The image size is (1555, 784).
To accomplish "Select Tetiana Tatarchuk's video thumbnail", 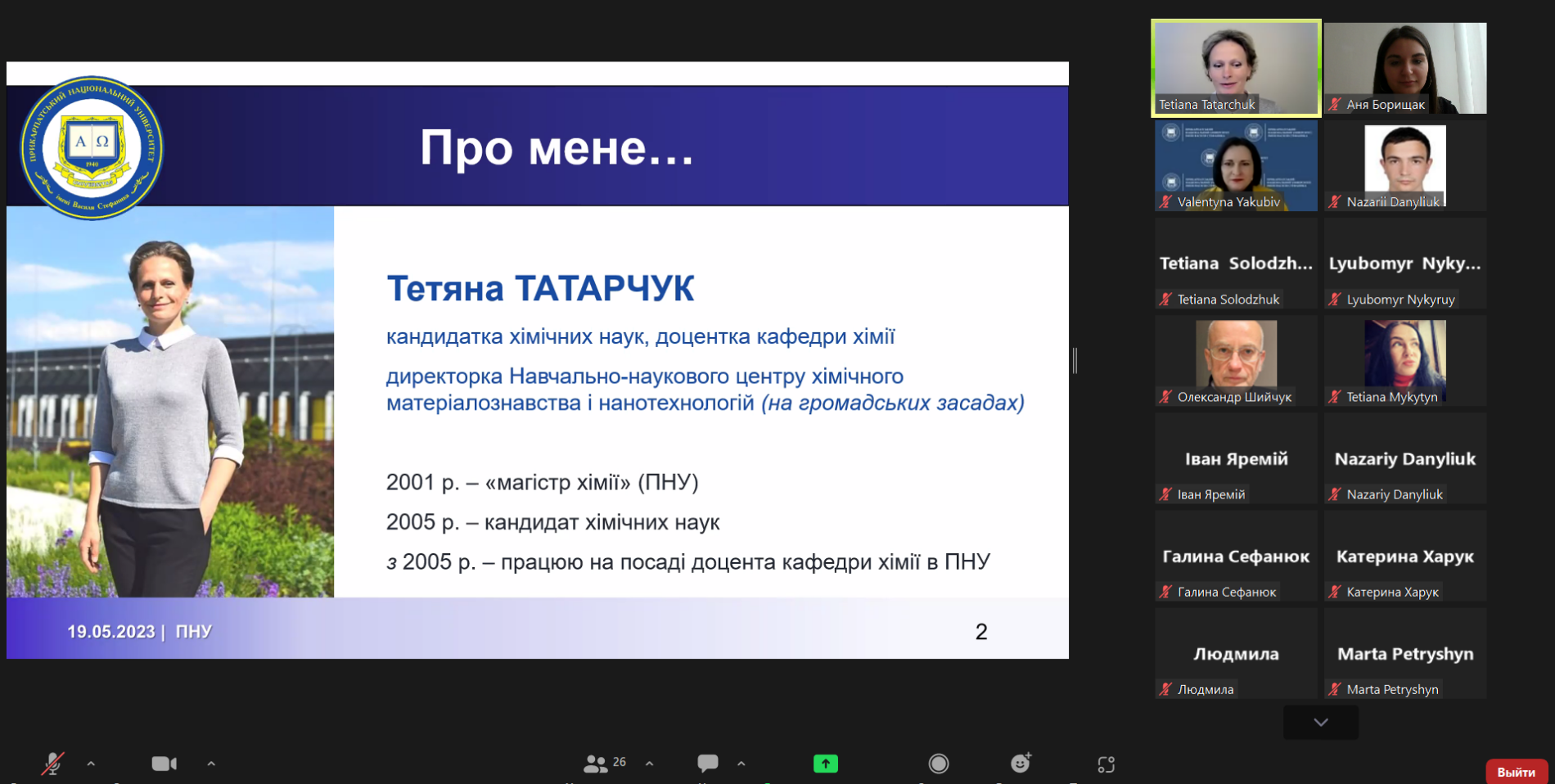I will [x=1235, y=67].
